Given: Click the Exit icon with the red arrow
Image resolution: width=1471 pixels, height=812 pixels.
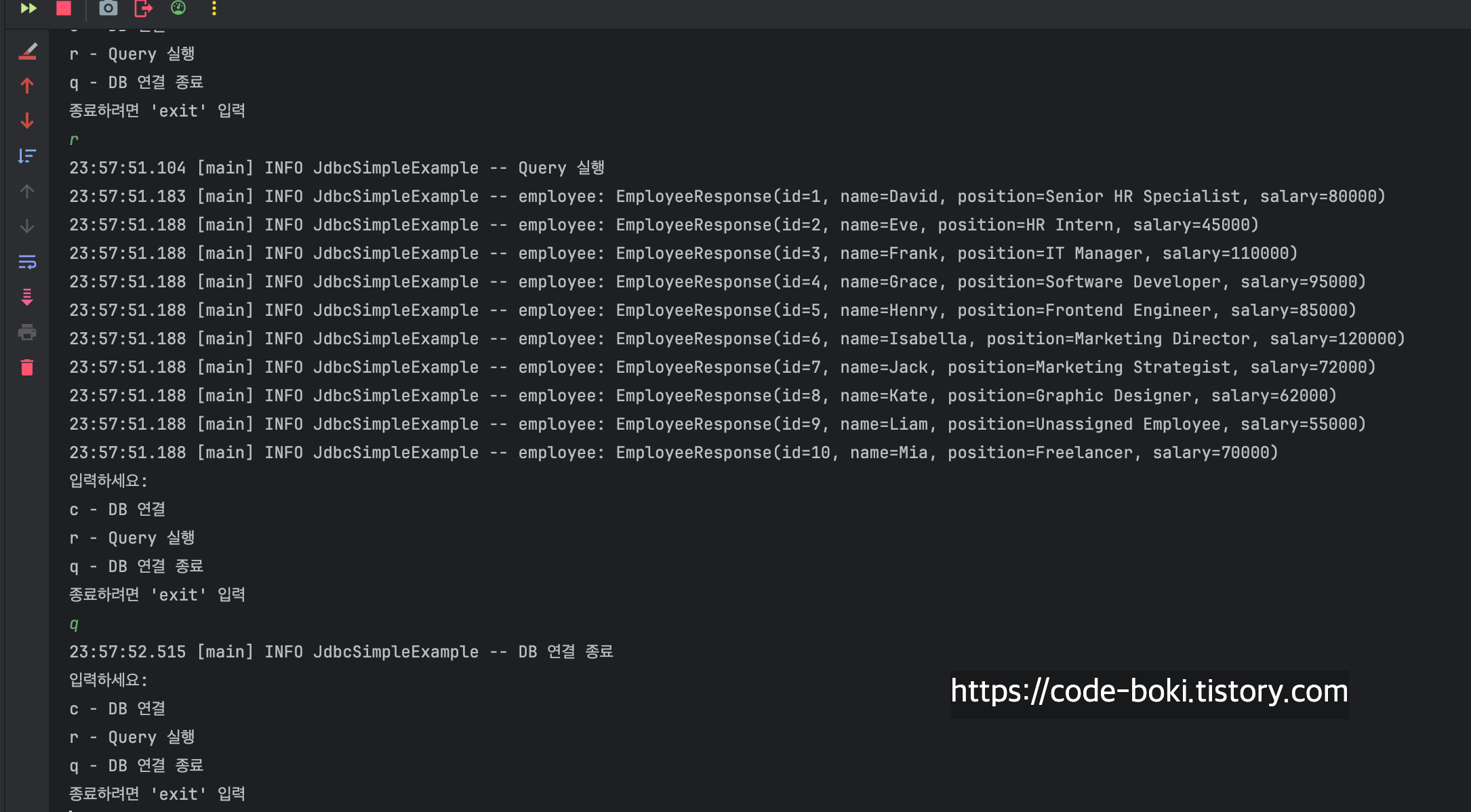Looking at the screenshot, I should click(144, 8).
